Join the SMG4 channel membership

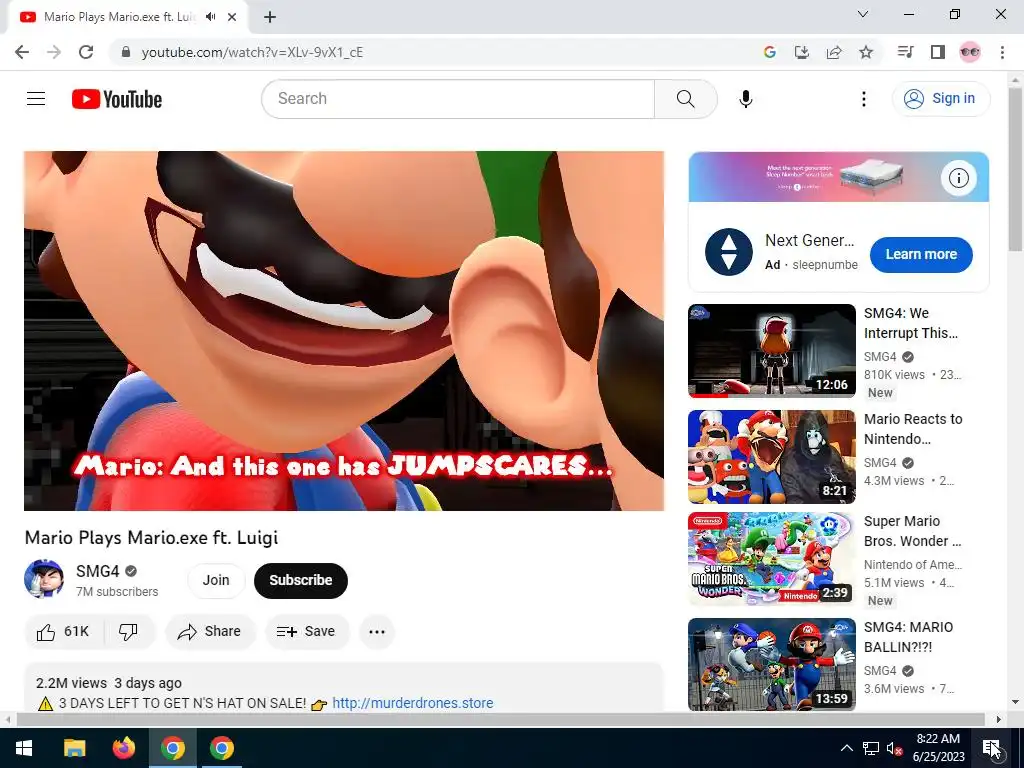pos(216,580)
